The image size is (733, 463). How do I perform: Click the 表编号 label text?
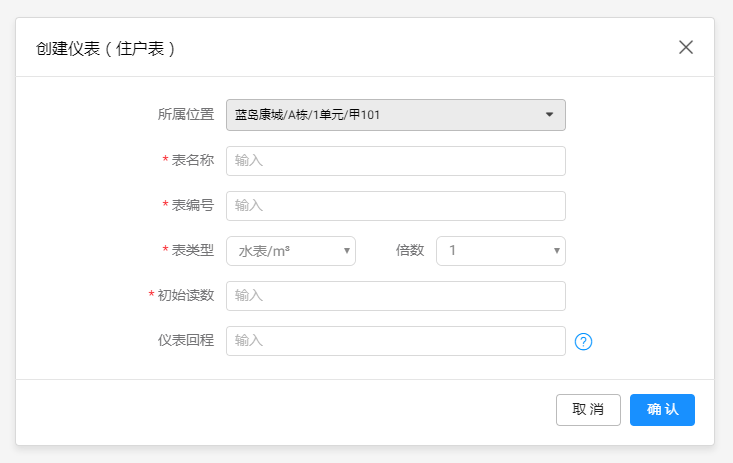tap(192, 206)
